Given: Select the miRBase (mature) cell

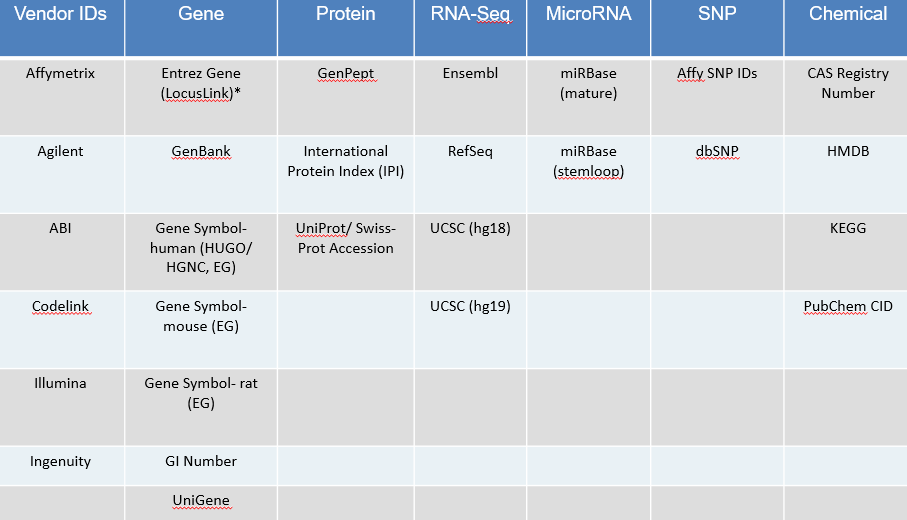Looking at the screenshot, I should [x=588, y=83].
